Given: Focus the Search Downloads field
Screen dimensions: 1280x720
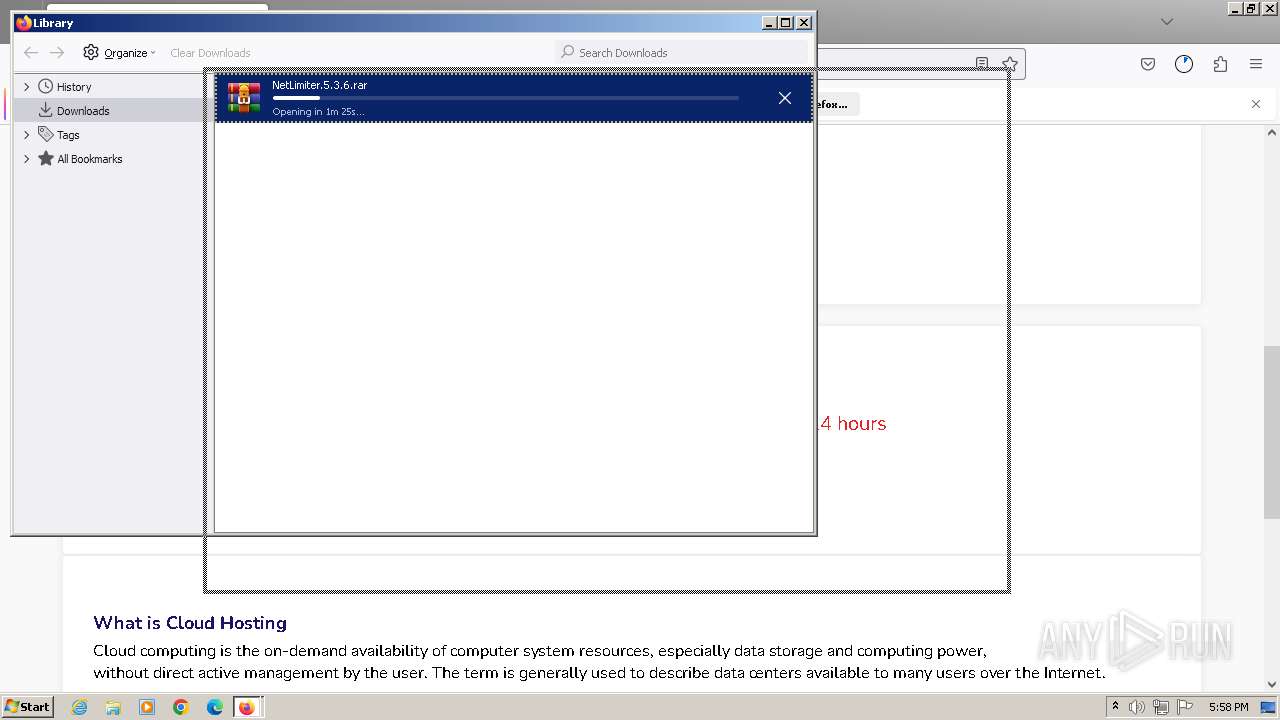Looking at the screenshot, I should tap(682, 52).
